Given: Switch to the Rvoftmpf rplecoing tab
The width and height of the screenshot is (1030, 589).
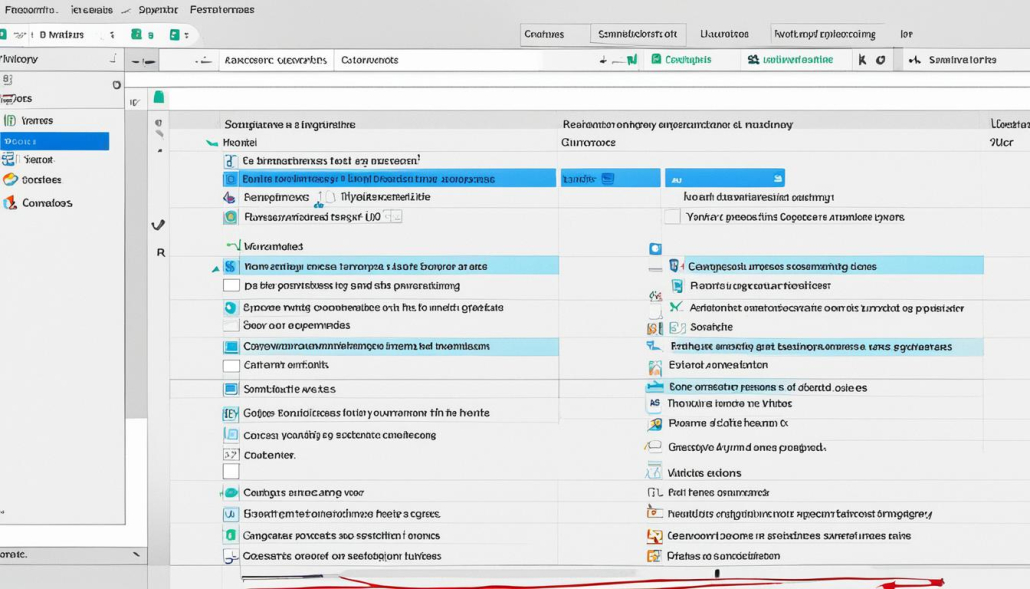Looking at the screenshot, I should 824,34.
